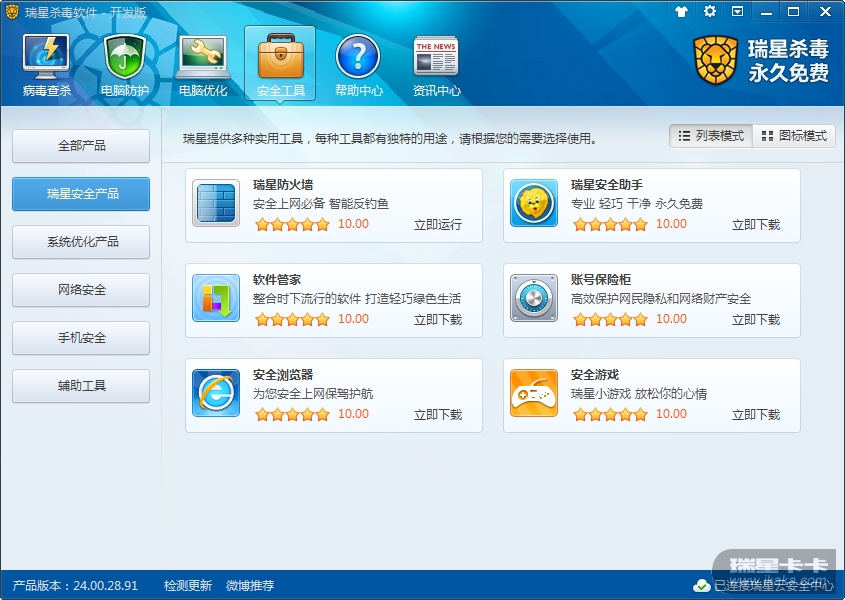
Task: Select the 系统优化产品 category
Action: click(81, 242)
